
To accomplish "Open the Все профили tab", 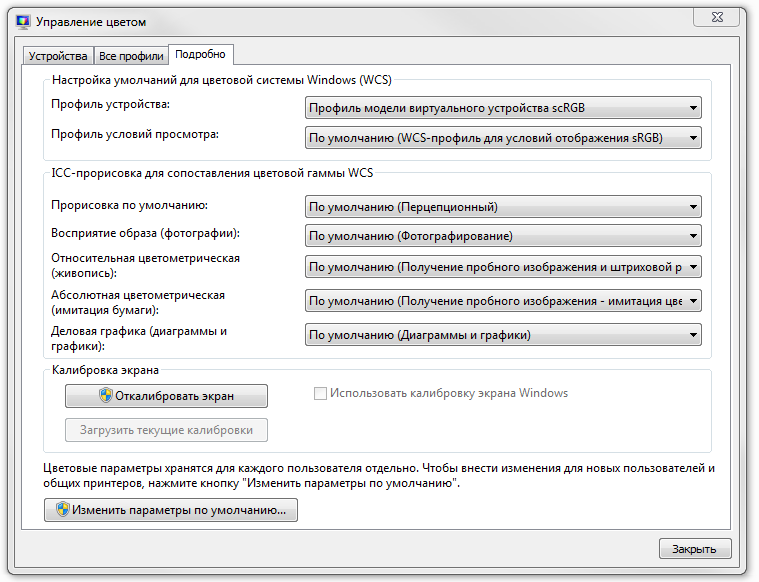I will coord(131,55).
